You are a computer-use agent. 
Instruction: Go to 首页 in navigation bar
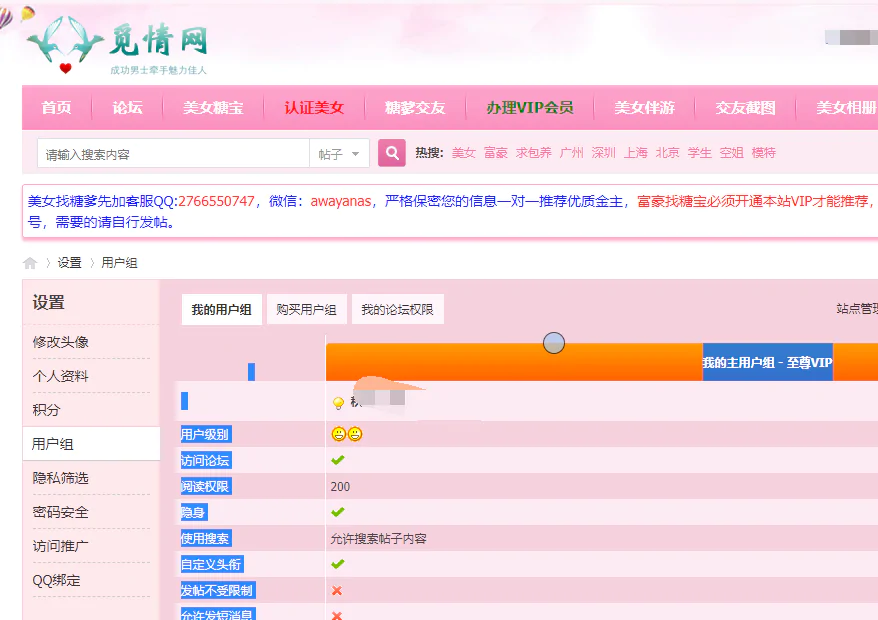57,108
